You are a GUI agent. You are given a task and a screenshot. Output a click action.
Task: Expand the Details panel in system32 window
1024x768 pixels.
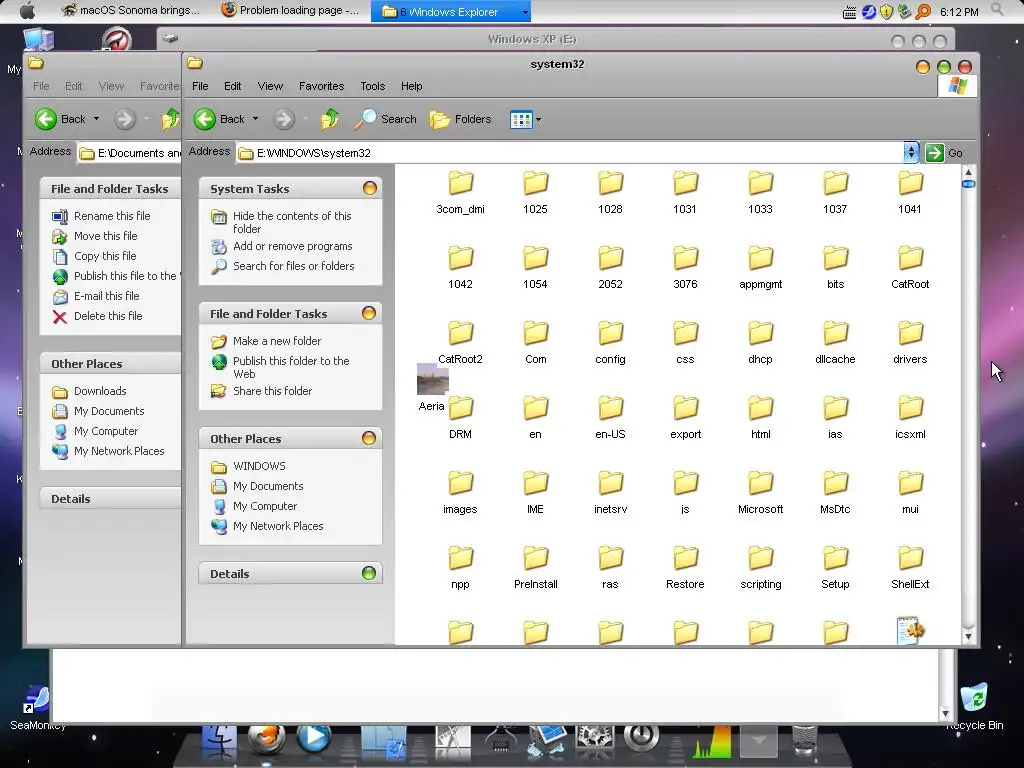pos(369,573)
